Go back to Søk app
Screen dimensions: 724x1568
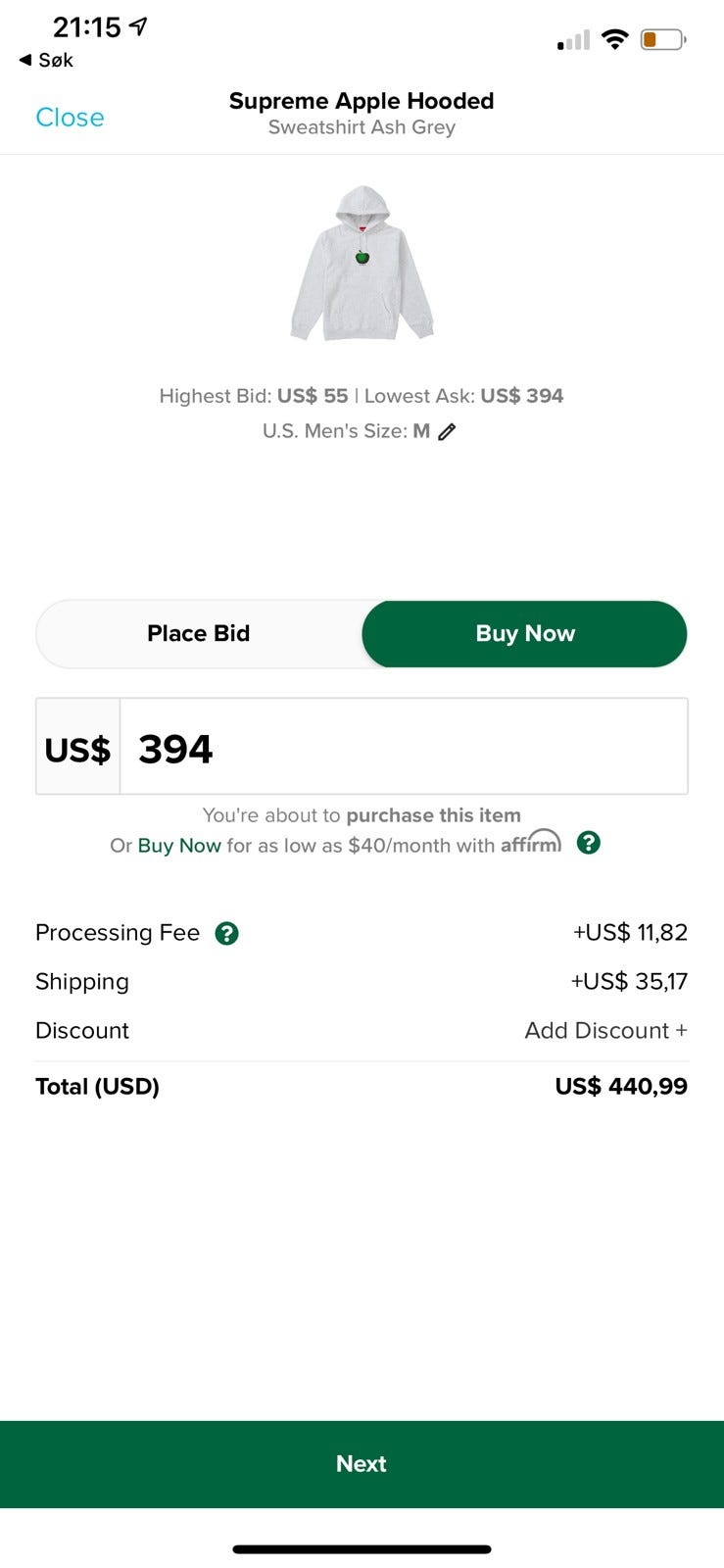pos(46,61)
